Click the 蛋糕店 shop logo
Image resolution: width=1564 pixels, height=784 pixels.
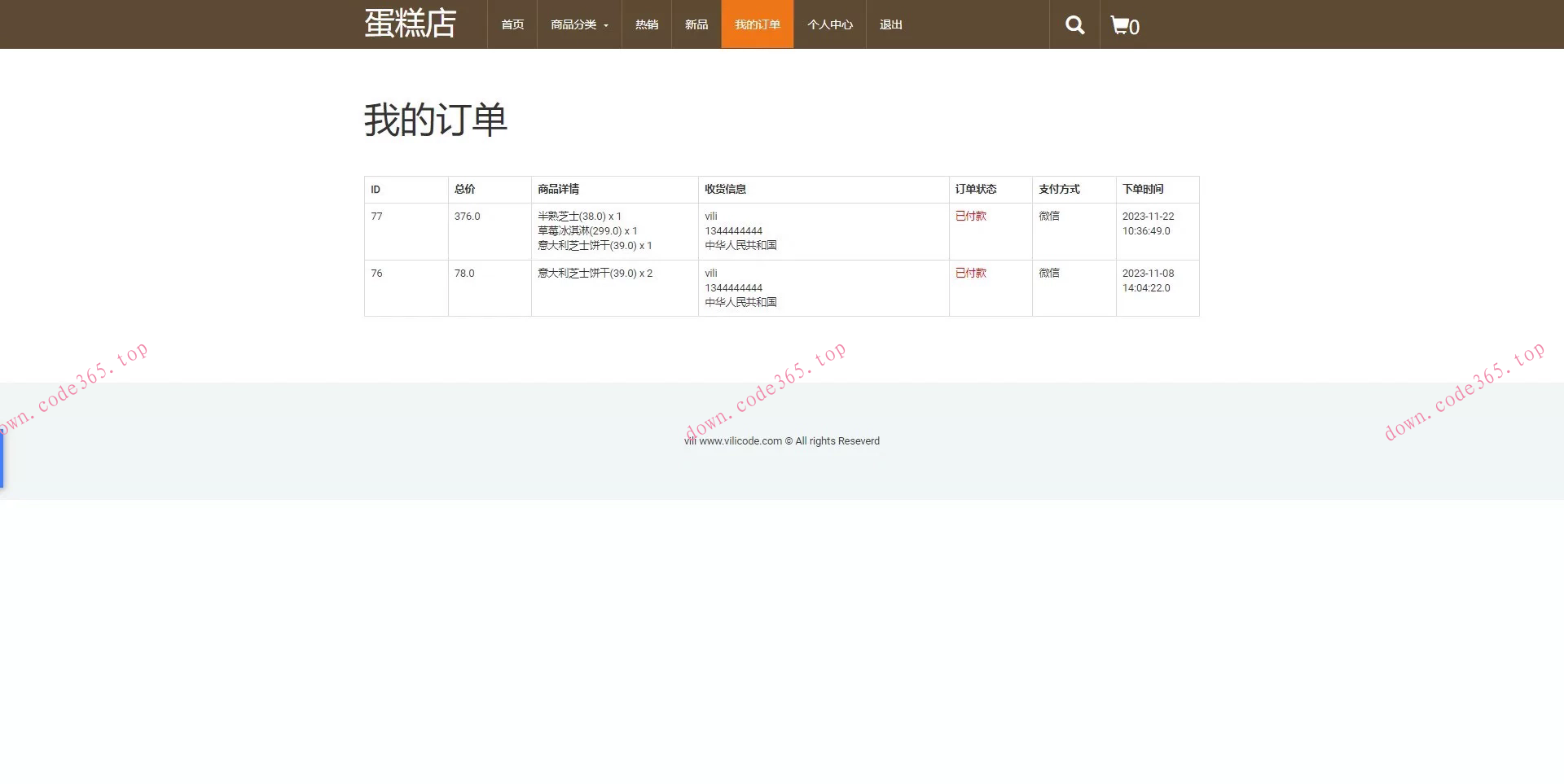[410, 24]
